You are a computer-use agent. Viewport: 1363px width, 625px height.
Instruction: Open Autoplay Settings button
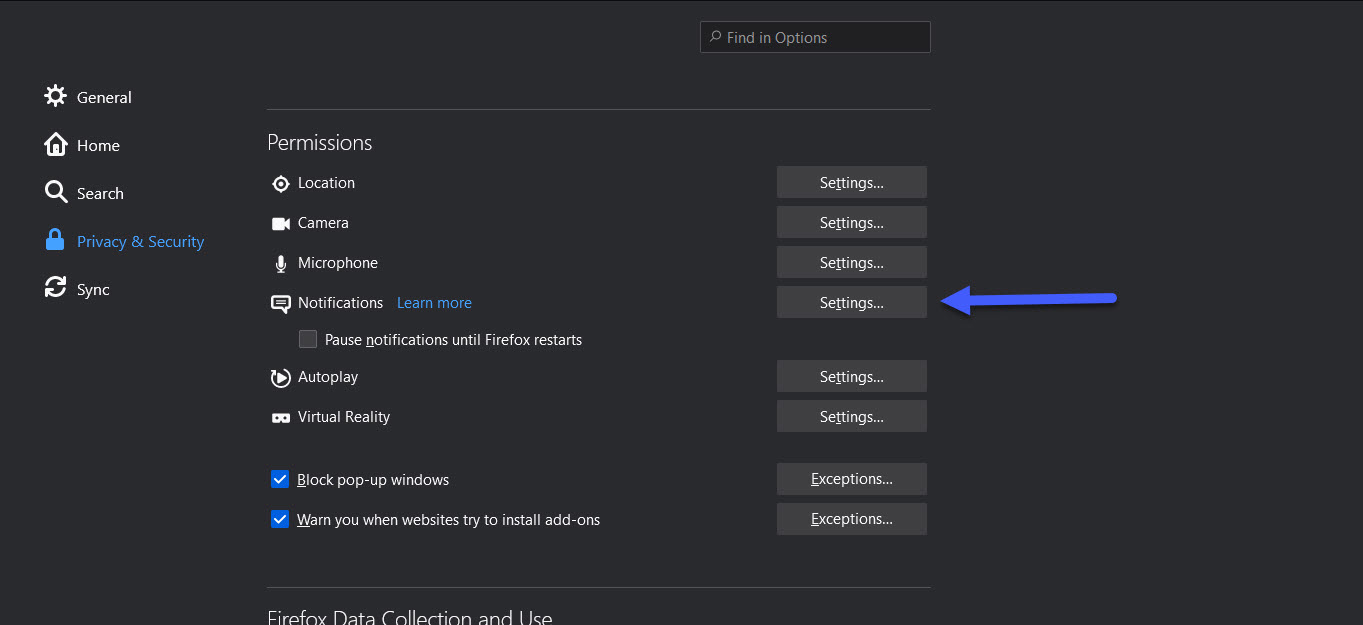(x=852, y=376)
